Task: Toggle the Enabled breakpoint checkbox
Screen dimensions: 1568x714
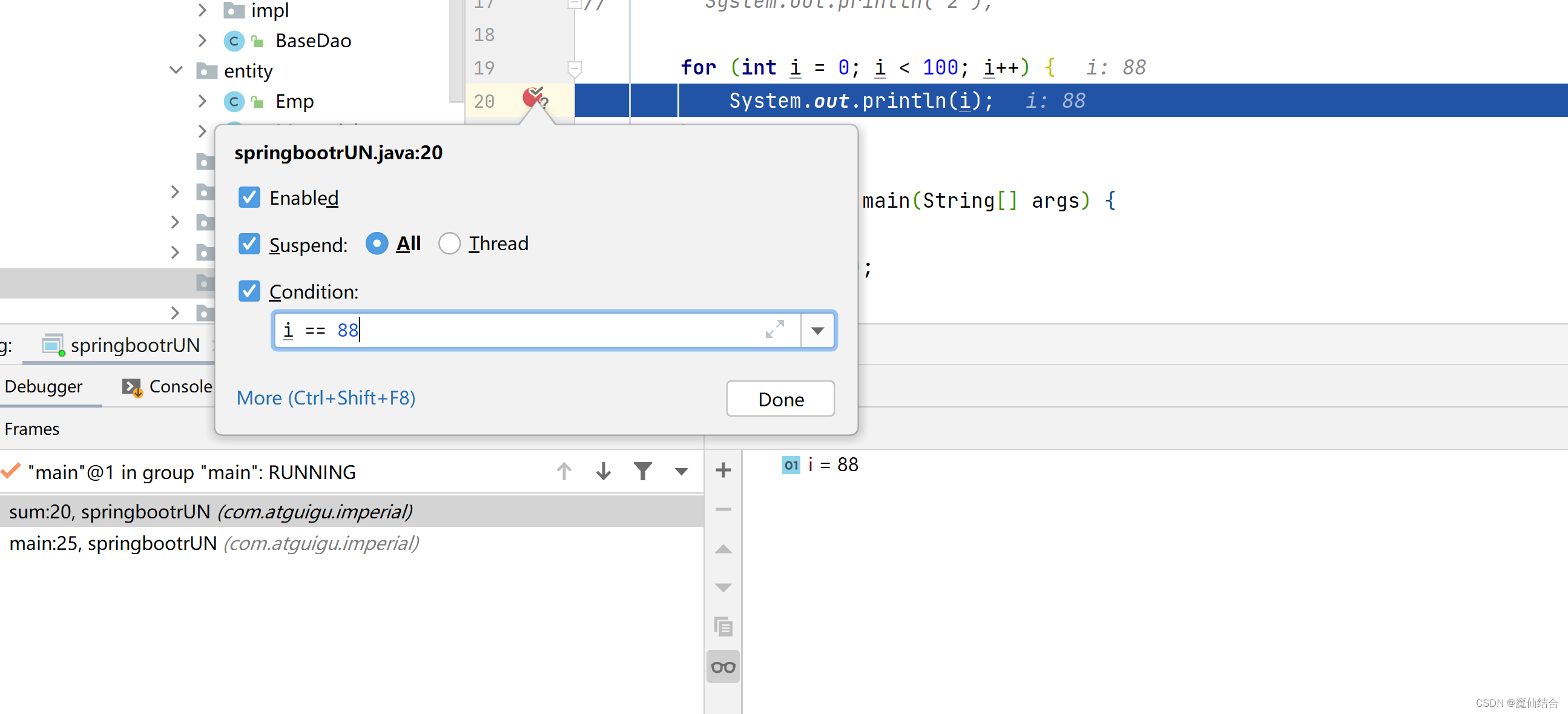Action: [x=249, y=197]
